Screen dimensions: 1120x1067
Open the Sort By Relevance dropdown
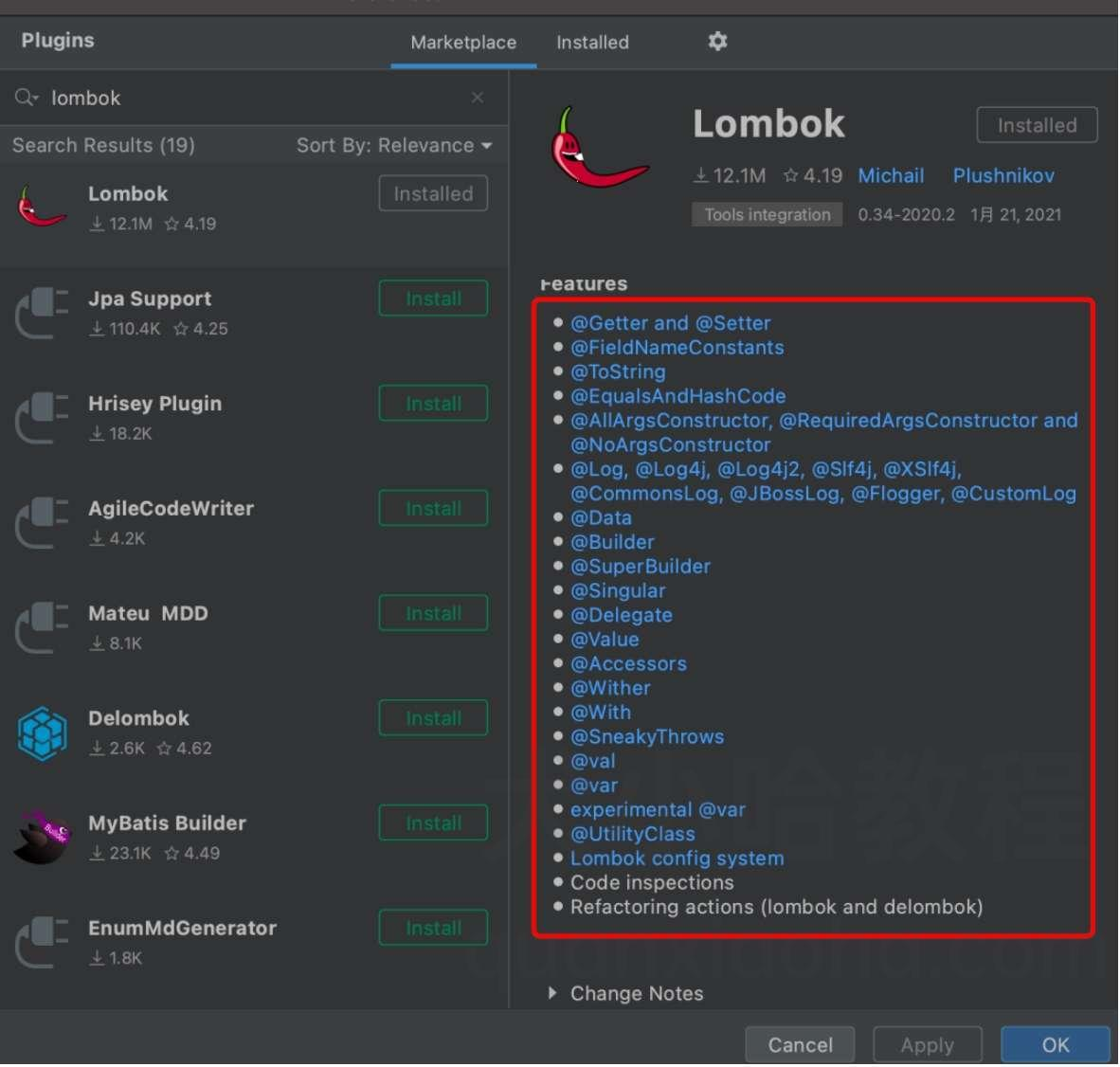(394, 146)
